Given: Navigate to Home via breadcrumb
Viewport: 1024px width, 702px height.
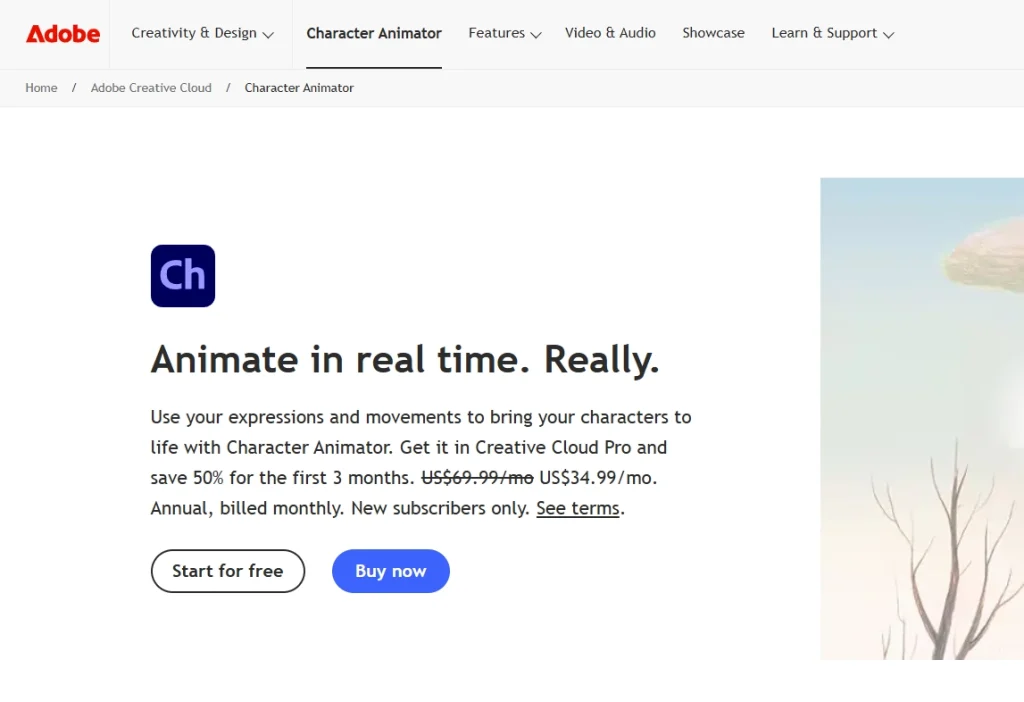Looking at the screenshot, I should tap(41, 88).
